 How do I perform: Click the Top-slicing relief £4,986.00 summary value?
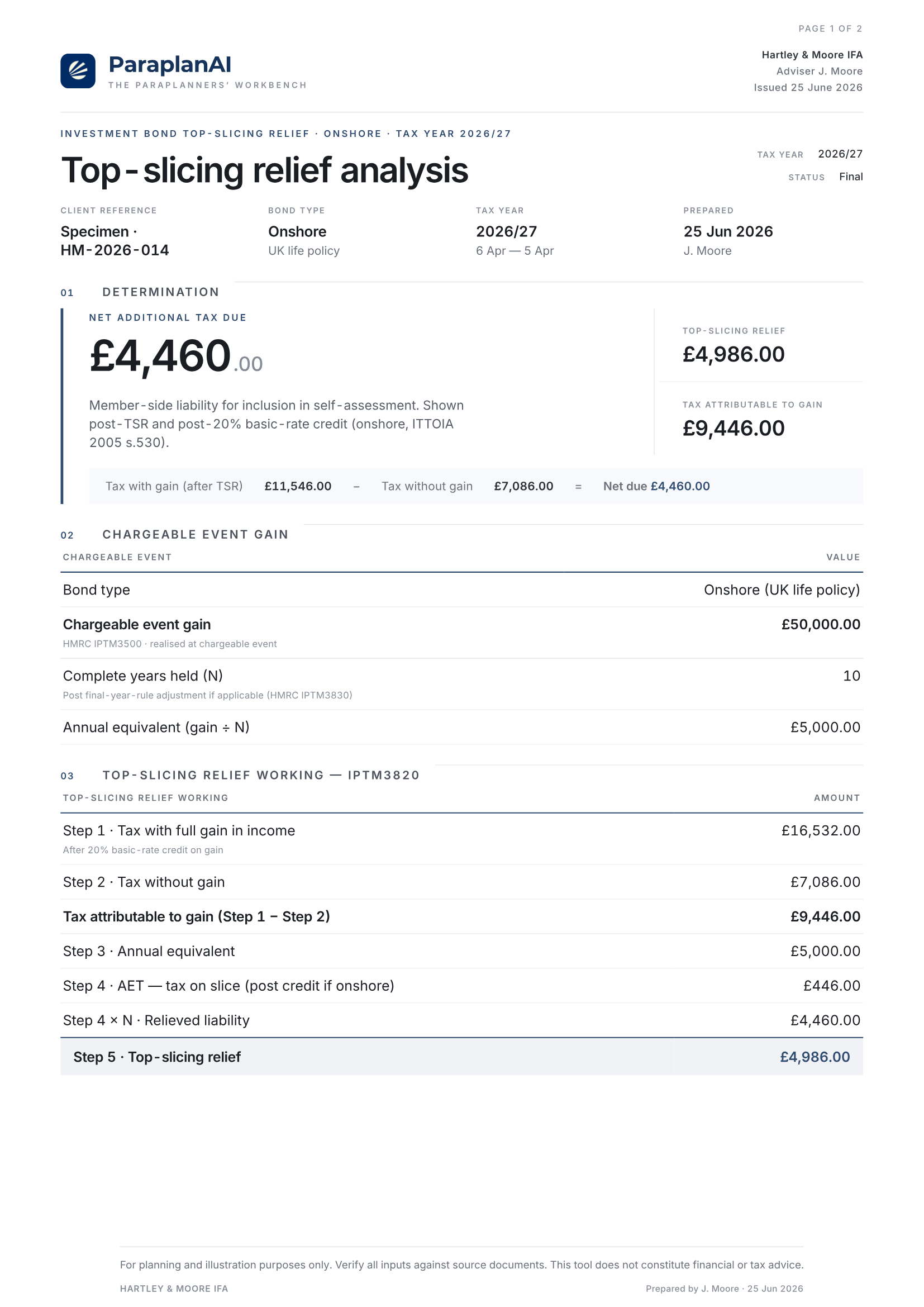734,355
